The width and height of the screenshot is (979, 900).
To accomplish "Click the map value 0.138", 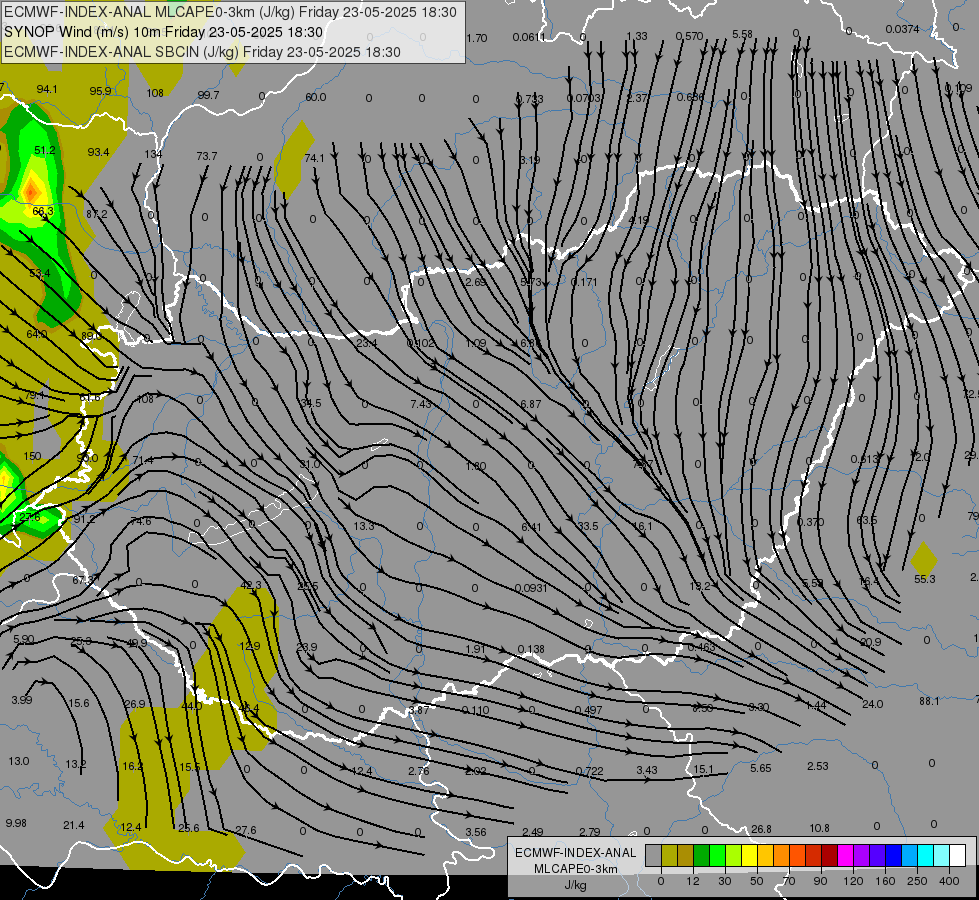I will point(531,649).
